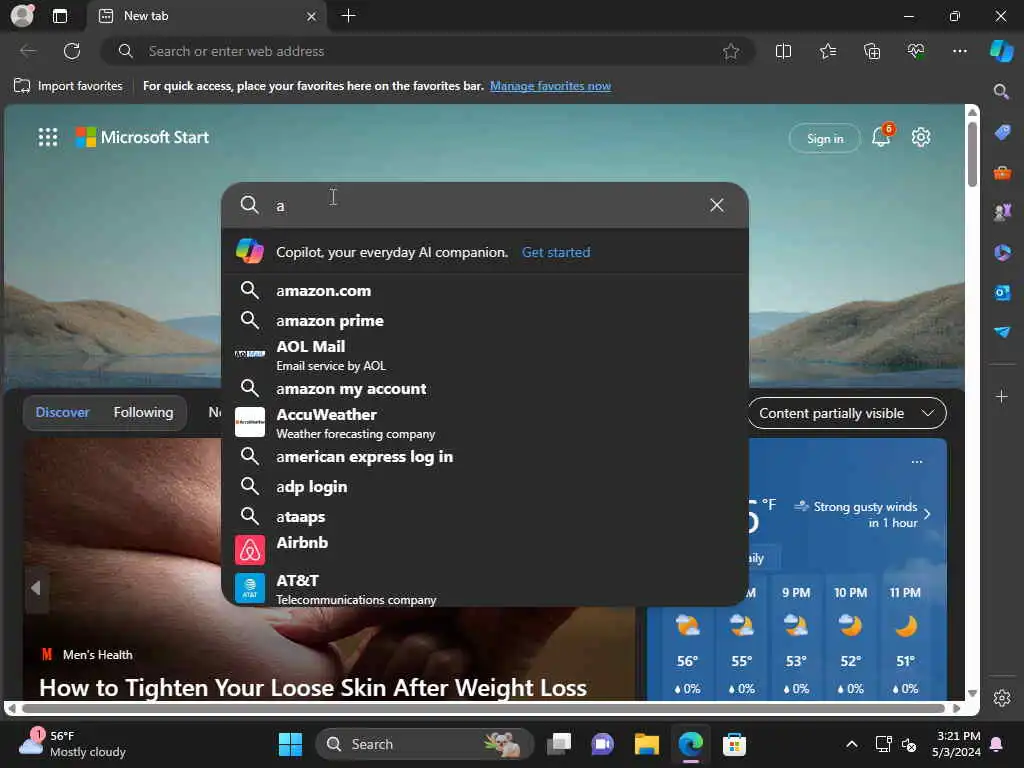The height and width of the screenshot is (768, 1024).
Task: Click Get started for Copilot
Action: 556,252
